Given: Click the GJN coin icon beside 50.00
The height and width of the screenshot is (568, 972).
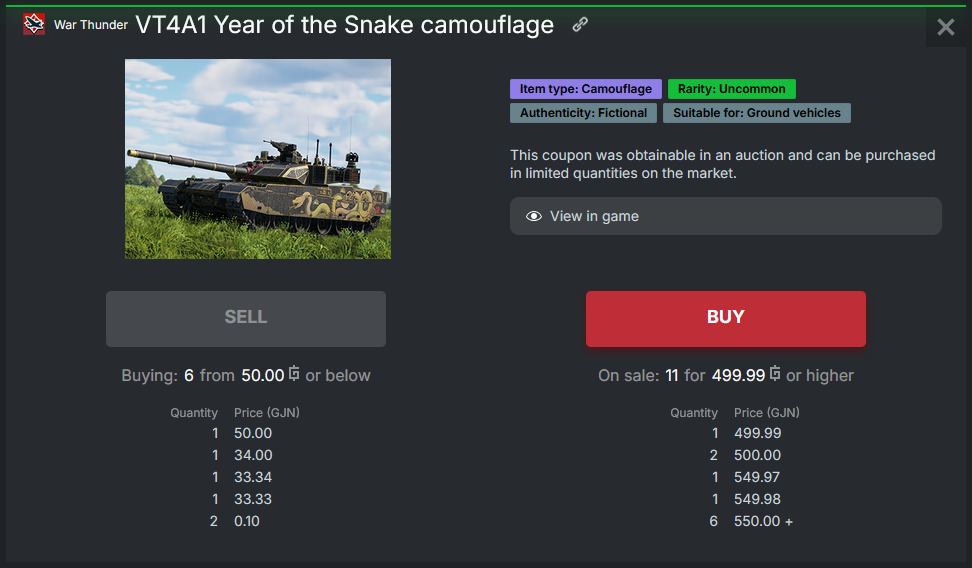Looking at the screenshot, I should [x=294, y=373].
